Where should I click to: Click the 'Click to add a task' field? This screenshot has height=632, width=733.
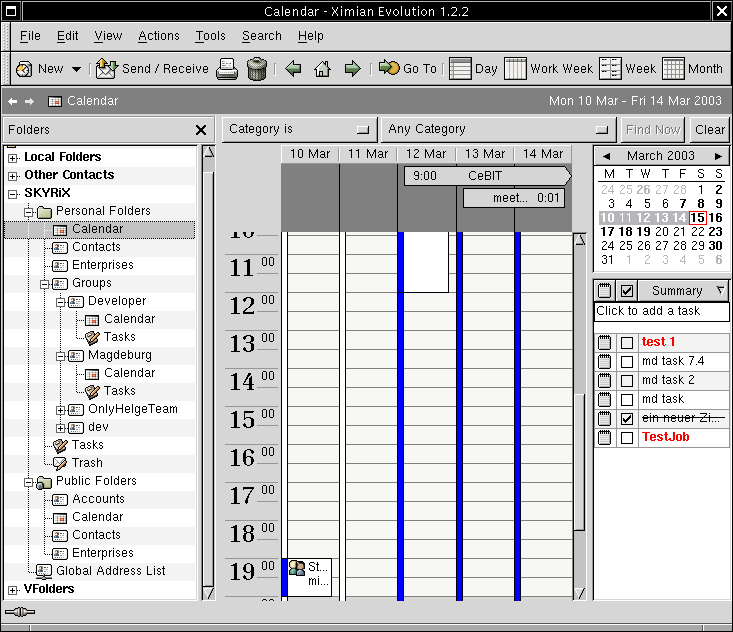(661, 311)
